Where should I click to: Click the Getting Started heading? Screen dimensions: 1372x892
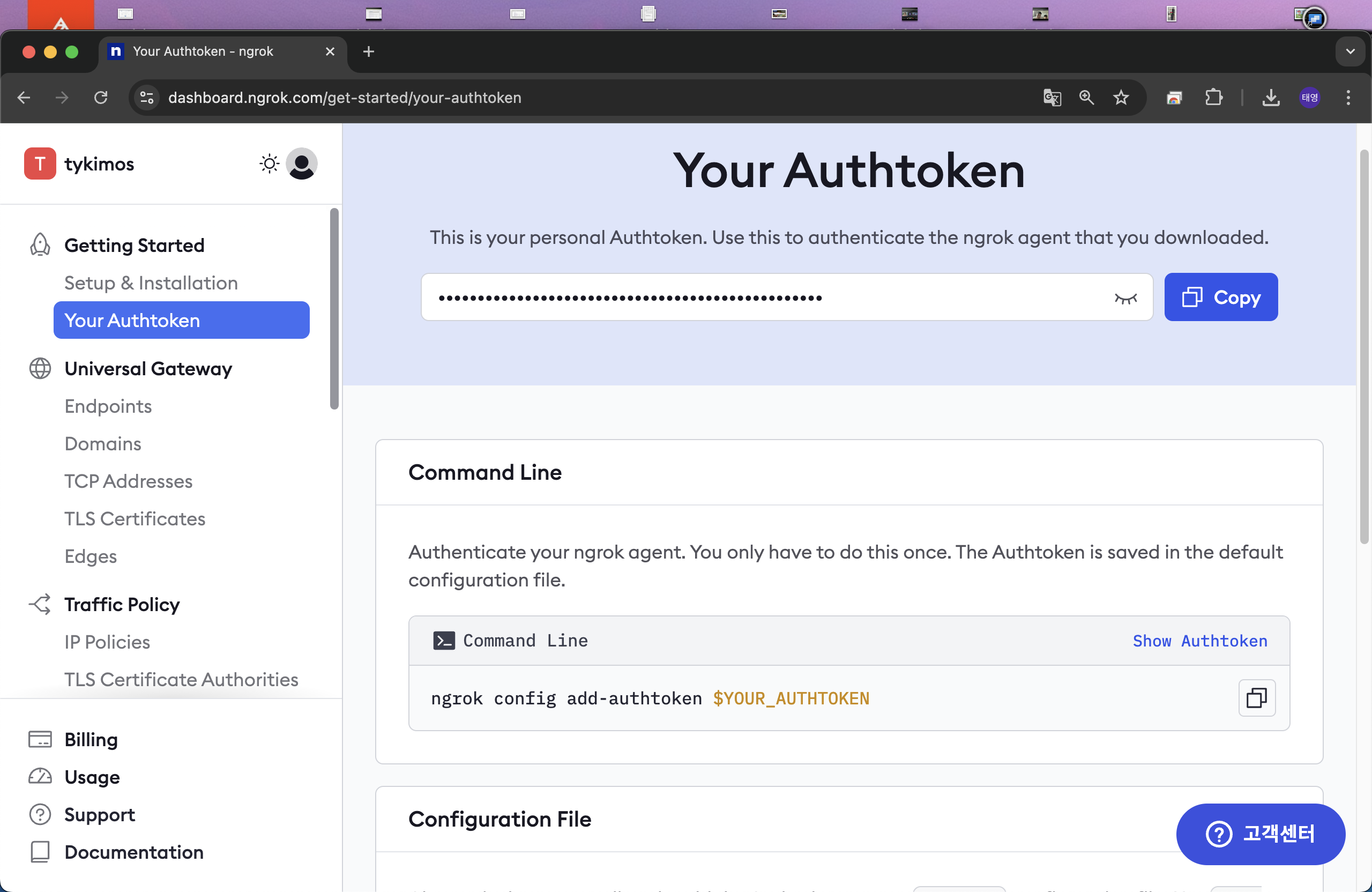coord(134,245)
